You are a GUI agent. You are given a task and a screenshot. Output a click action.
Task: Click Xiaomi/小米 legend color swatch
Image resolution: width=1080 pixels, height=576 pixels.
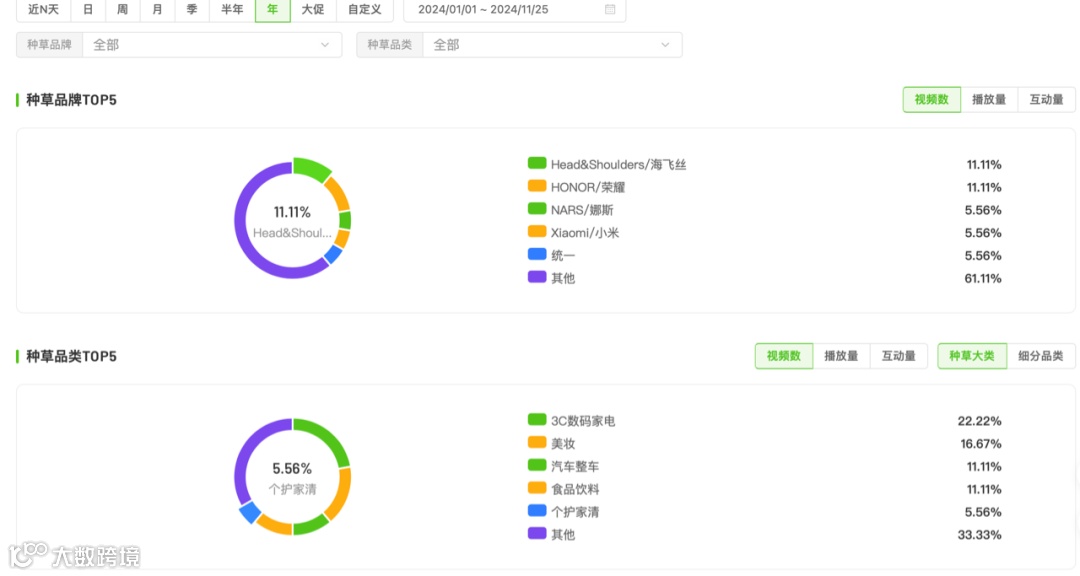point(537,232)
